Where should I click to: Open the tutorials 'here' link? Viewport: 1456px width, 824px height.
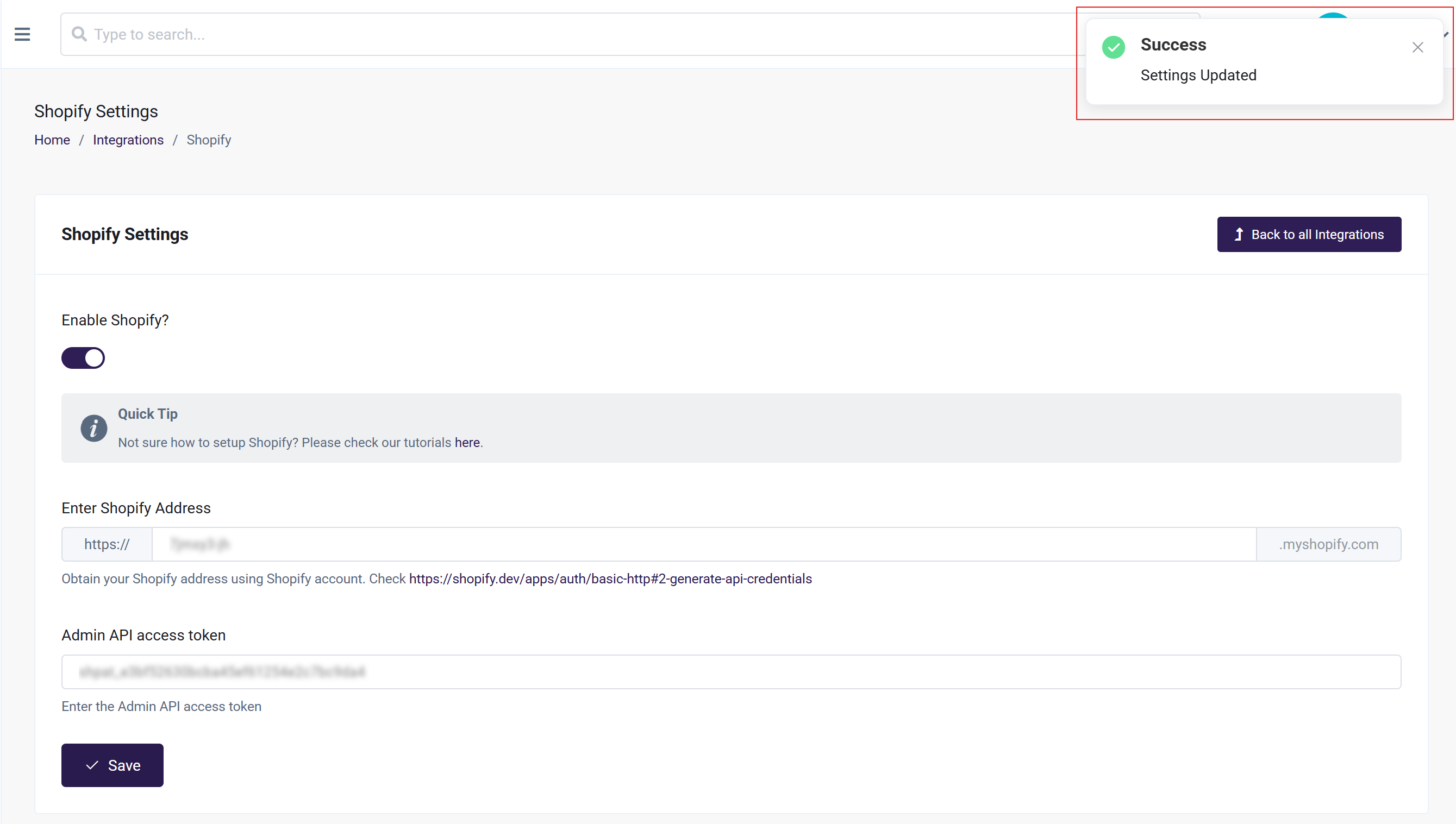pyautogui.click(x=466, y=443)
